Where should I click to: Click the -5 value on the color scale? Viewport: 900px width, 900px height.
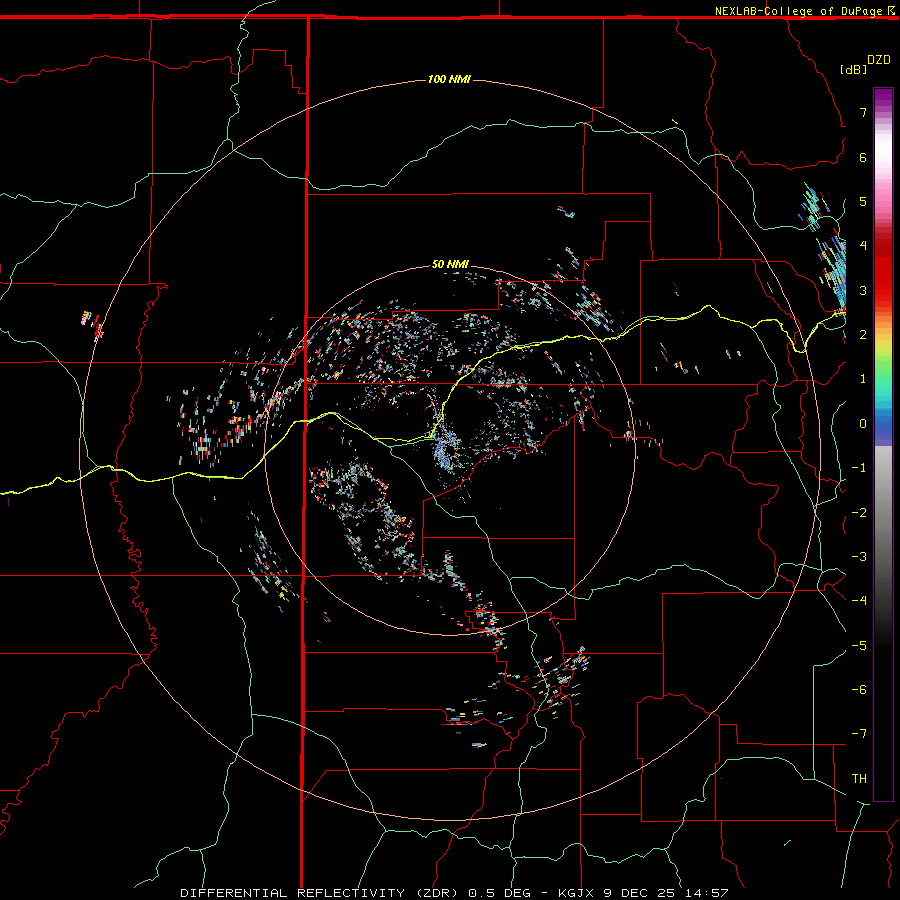859,646
